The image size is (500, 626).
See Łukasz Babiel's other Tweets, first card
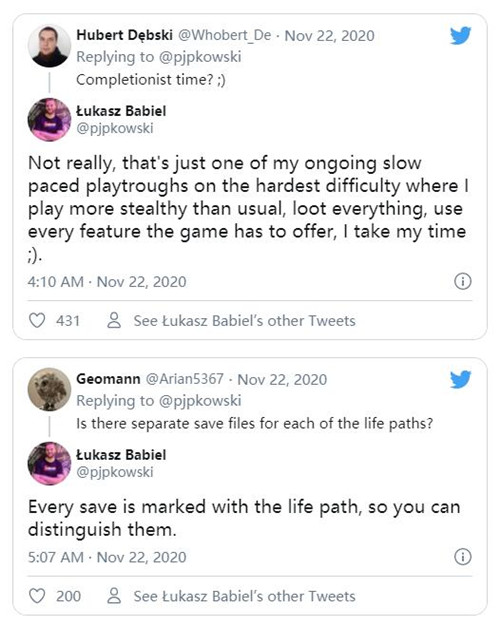pyautogui.click(x=244, y=321)
